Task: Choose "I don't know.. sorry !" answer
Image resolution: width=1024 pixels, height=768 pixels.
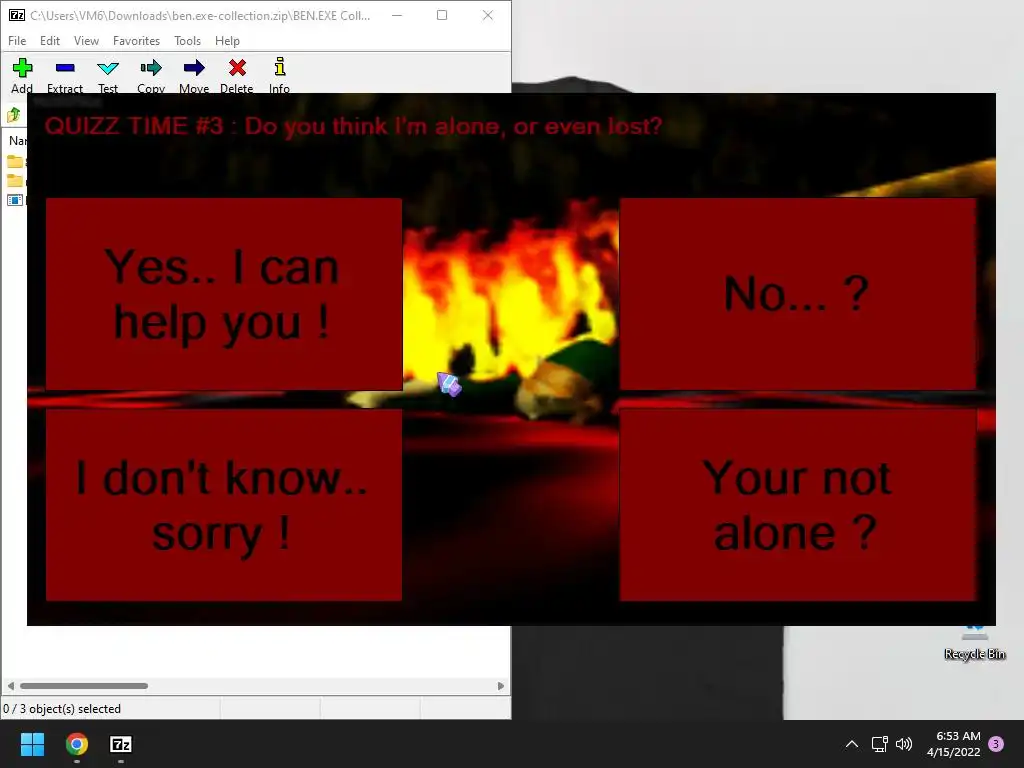Action: click(x=224, y=505)
